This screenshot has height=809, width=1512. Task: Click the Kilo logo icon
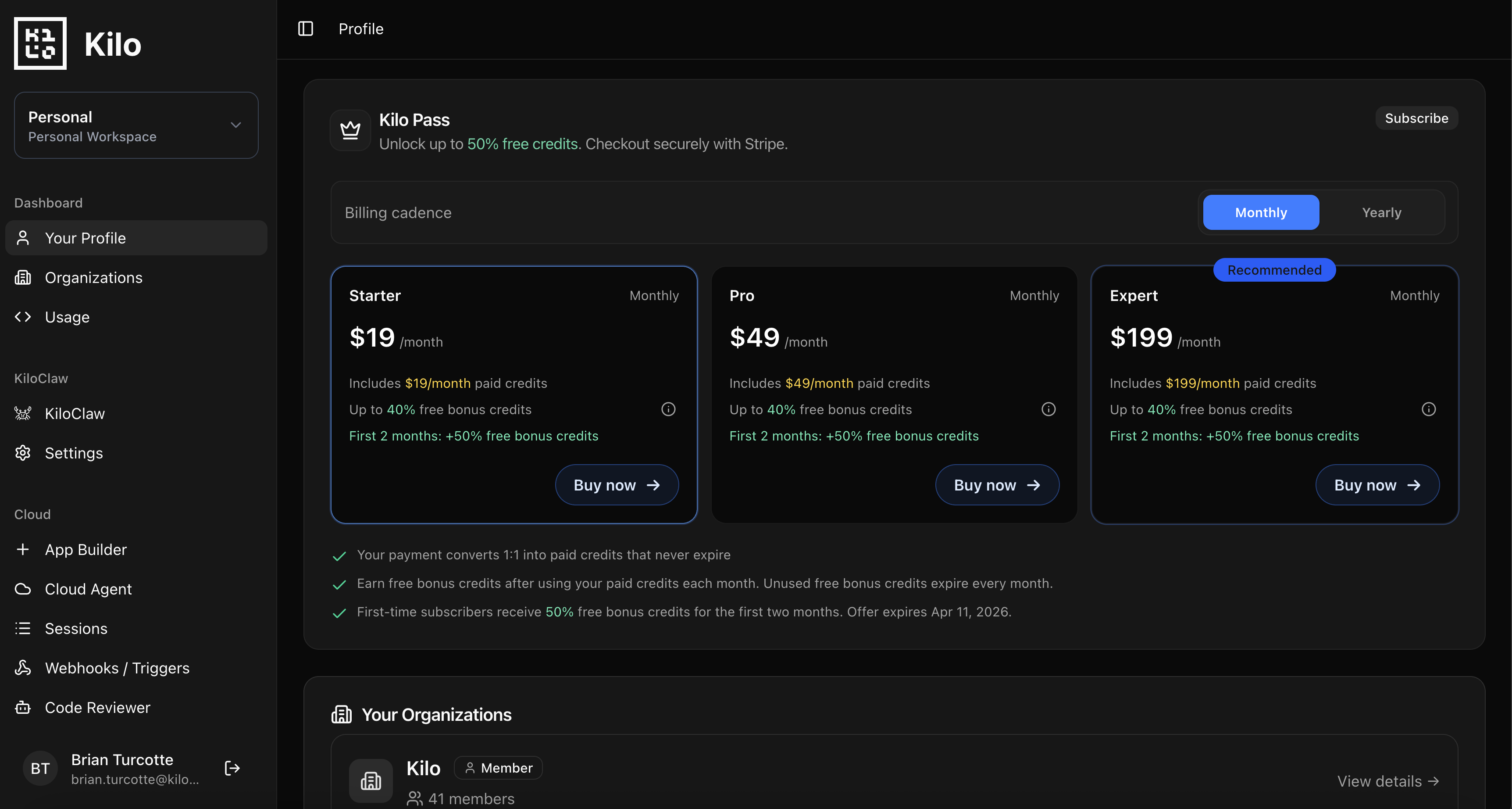pos(40,43)
